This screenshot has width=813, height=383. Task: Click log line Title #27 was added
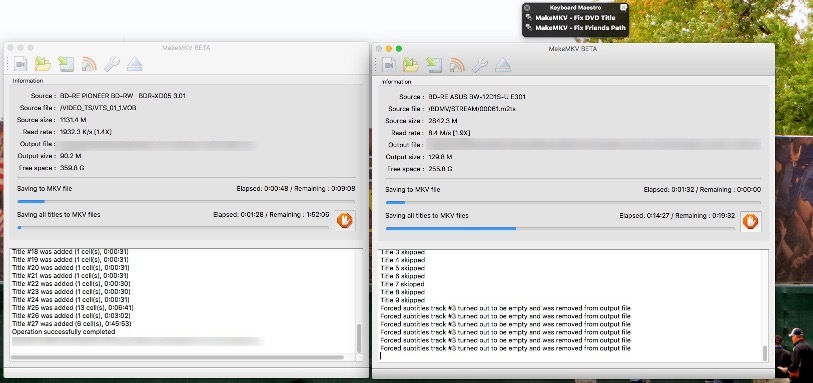[72, 323]
